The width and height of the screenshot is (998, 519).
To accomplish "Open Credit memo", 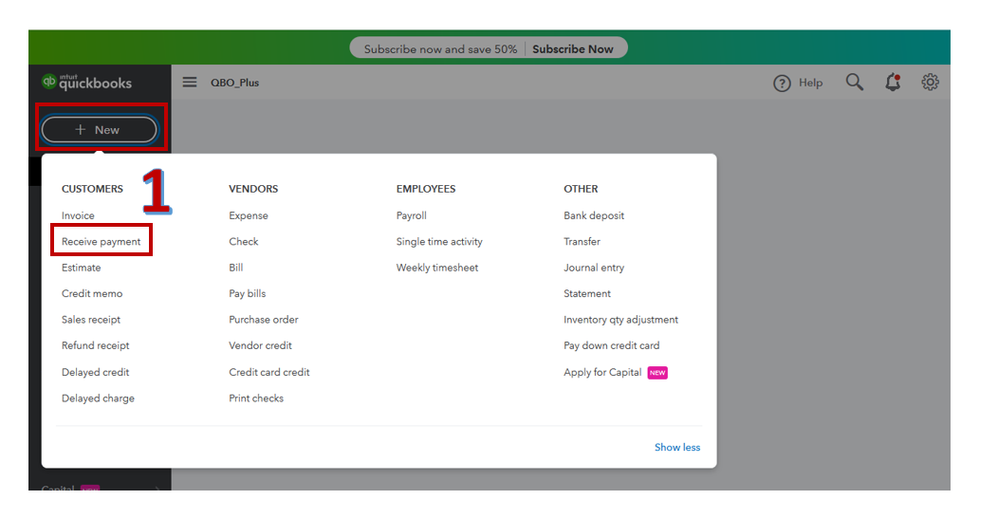I will (x=92, y=294).
